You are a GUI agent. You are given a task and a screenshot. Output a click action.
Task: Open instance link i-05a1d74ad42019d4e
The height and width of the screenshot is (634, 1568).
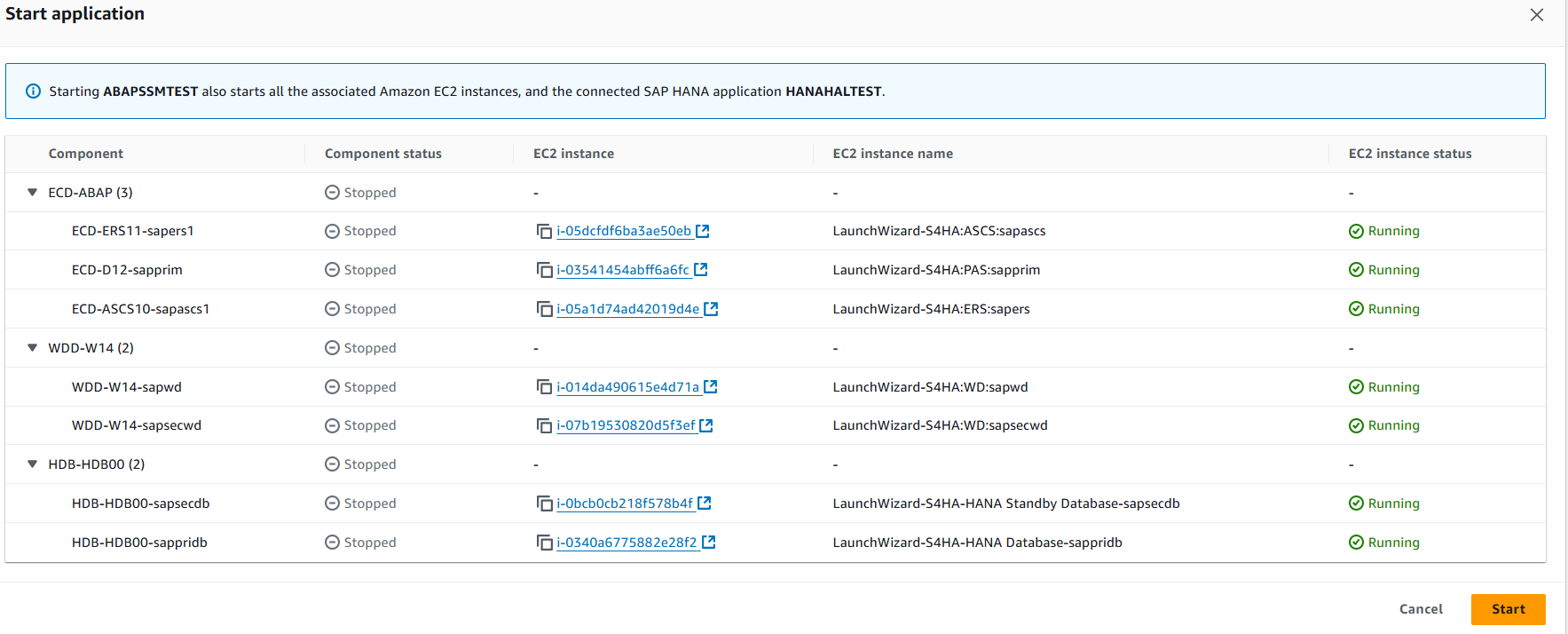point(628,309)
